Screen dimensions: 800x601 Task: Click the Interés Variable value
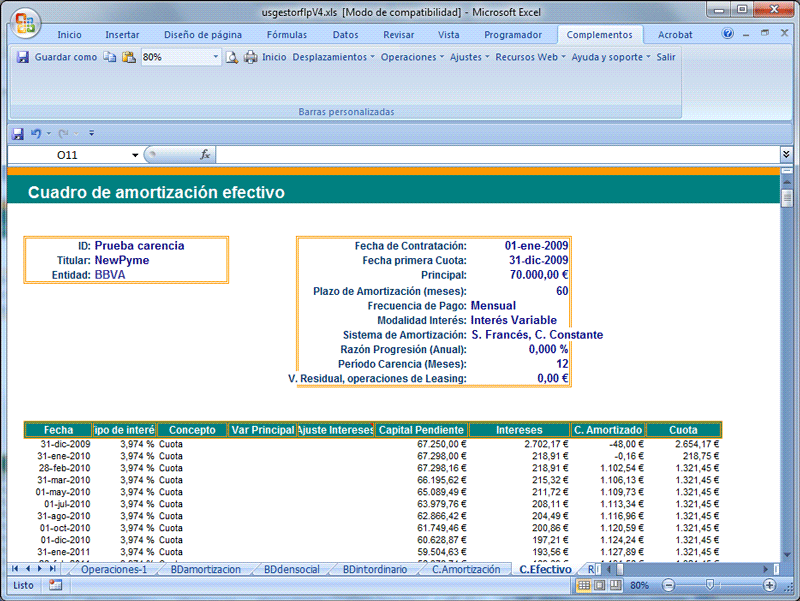coord(513,320)
